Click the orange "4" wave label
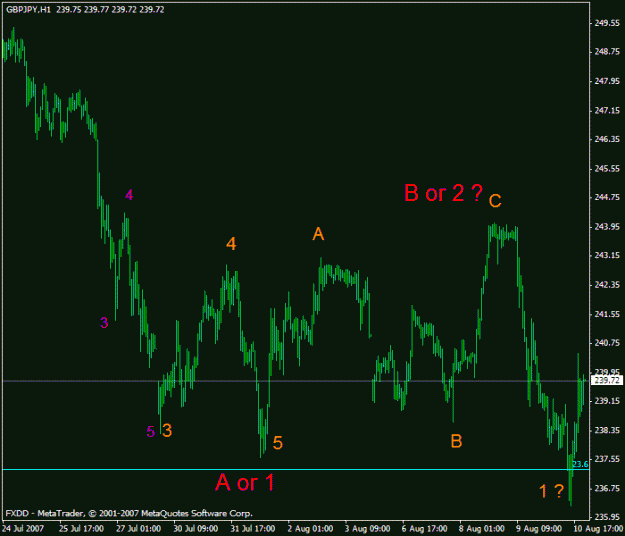 click(x=231, y=243)
